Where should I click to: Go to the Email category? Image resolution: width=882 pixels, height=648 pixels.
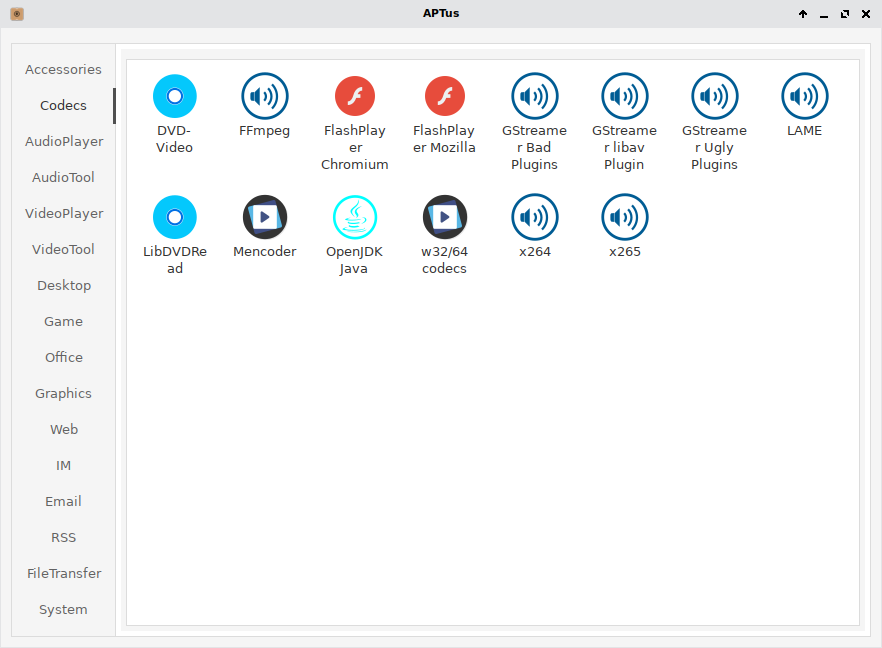click(64, 501)
